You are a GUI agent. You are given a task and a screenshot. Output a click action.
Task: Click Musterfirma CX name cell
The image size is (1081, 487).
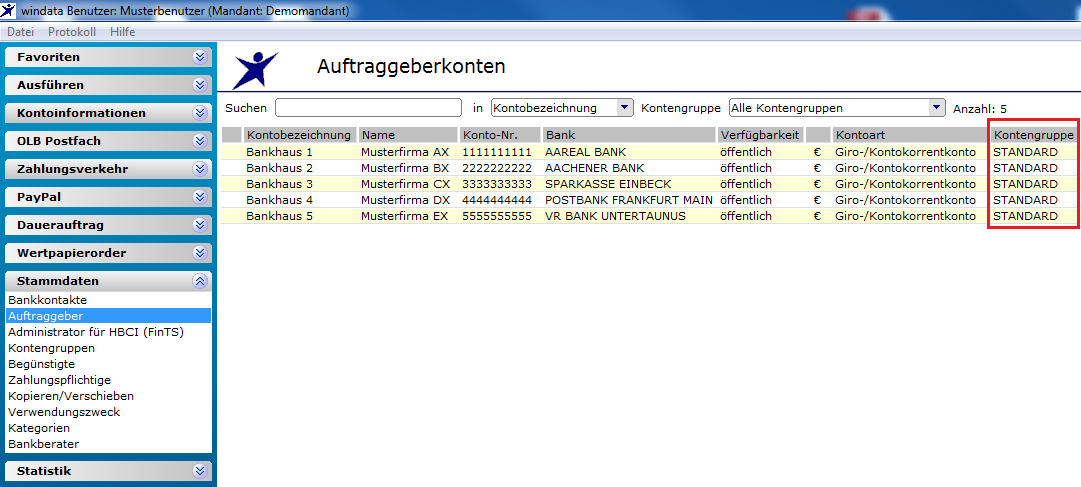(x=405, y=184)
